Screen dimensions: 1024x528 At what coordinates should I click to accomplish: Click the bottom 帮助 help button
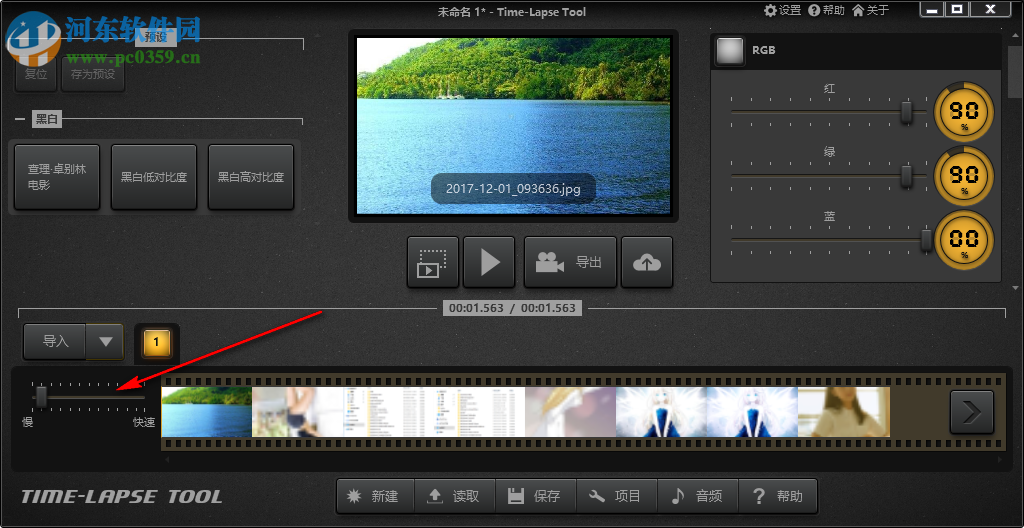[778, 497]
